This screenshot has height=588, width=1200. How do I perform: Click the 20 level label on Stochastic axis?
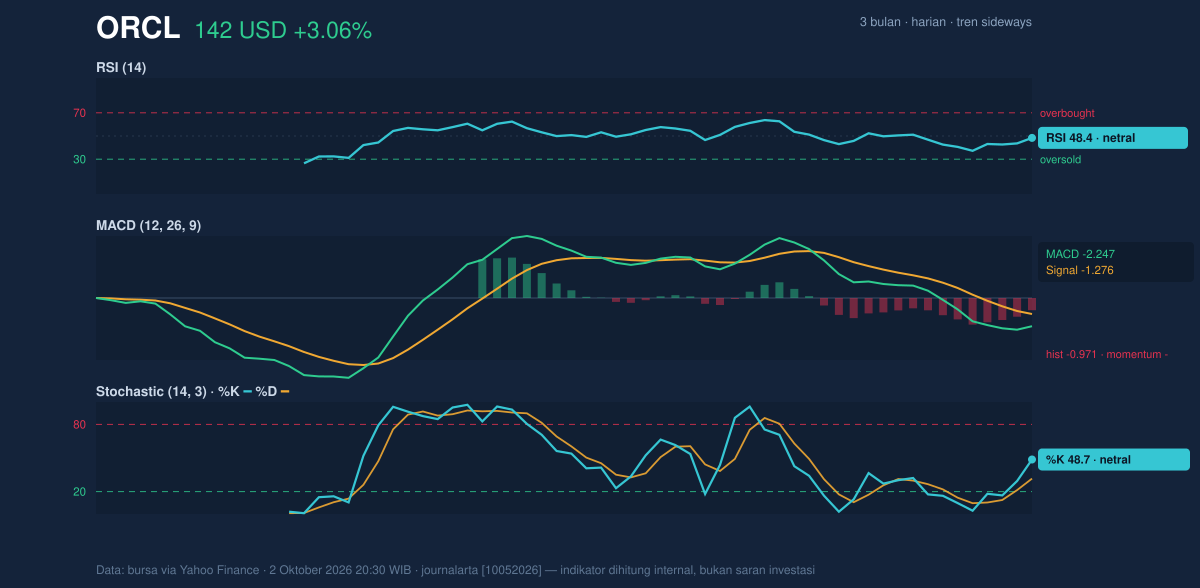click(79, 491)
